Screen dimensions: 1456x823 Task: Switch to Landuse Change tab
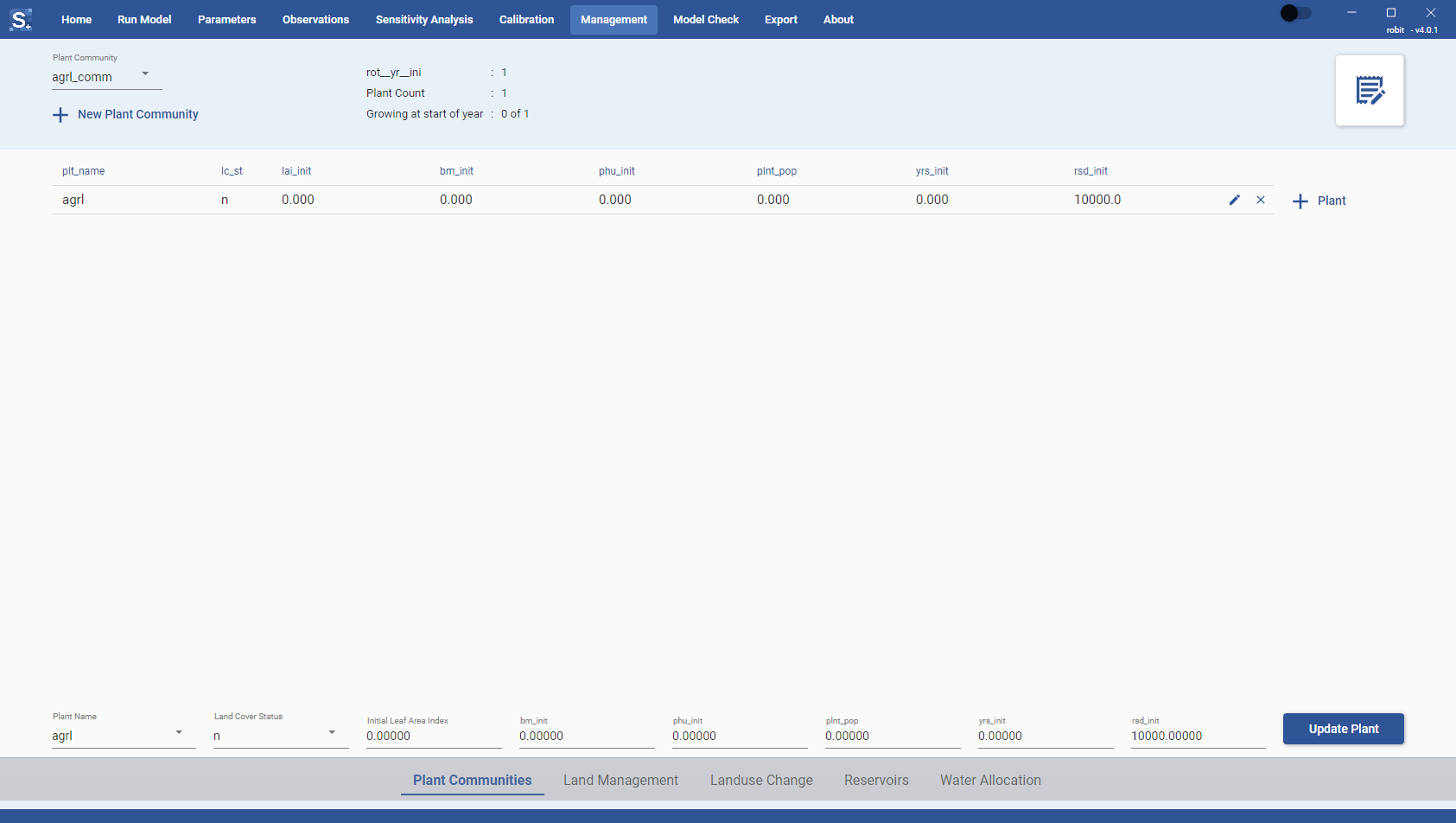click(761, 780)
